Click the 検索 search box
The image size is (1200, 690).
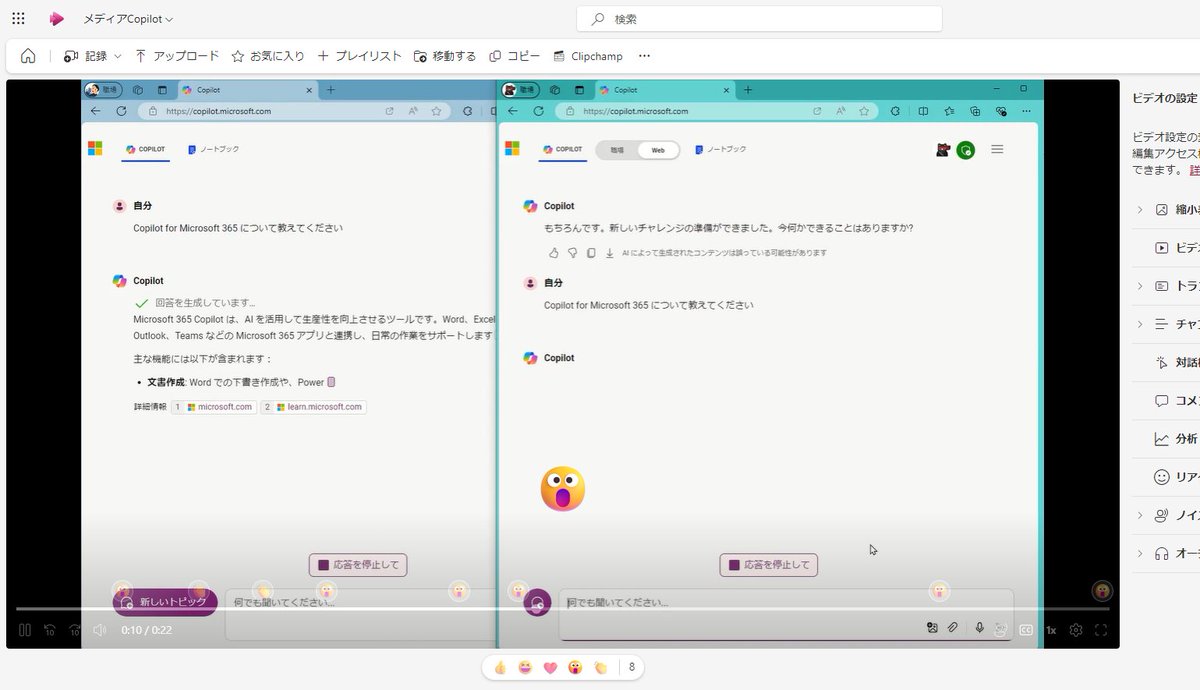pyautogui.click(x=759, y=19)
